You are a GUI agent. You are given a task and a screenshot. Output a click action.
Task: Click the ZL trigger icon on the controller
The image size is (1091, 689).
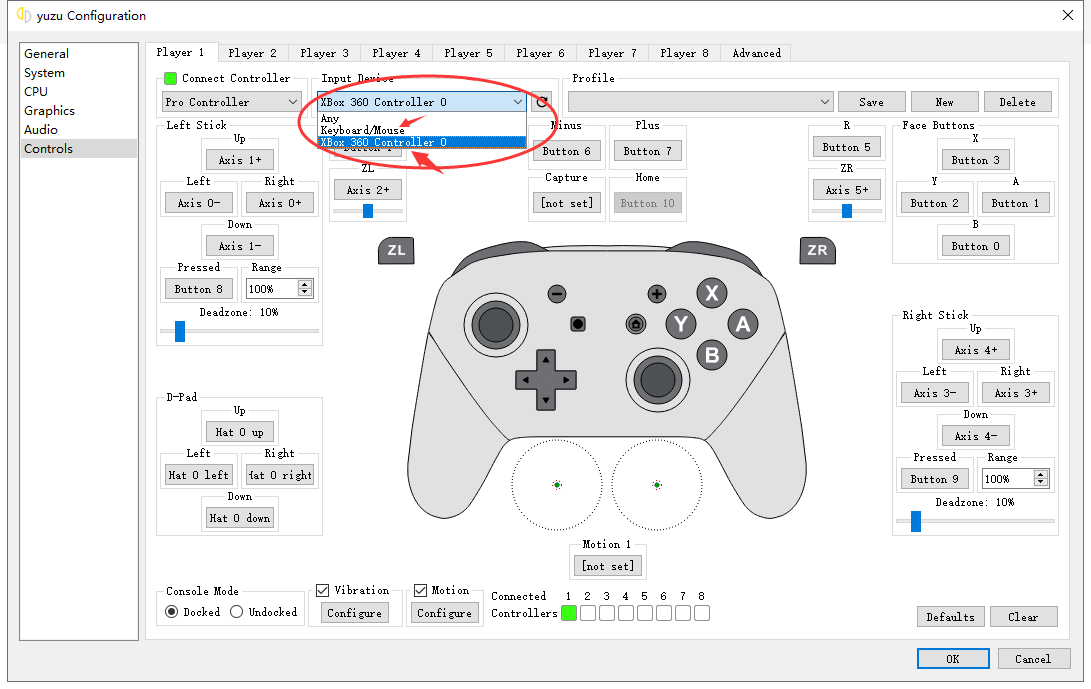396,250
